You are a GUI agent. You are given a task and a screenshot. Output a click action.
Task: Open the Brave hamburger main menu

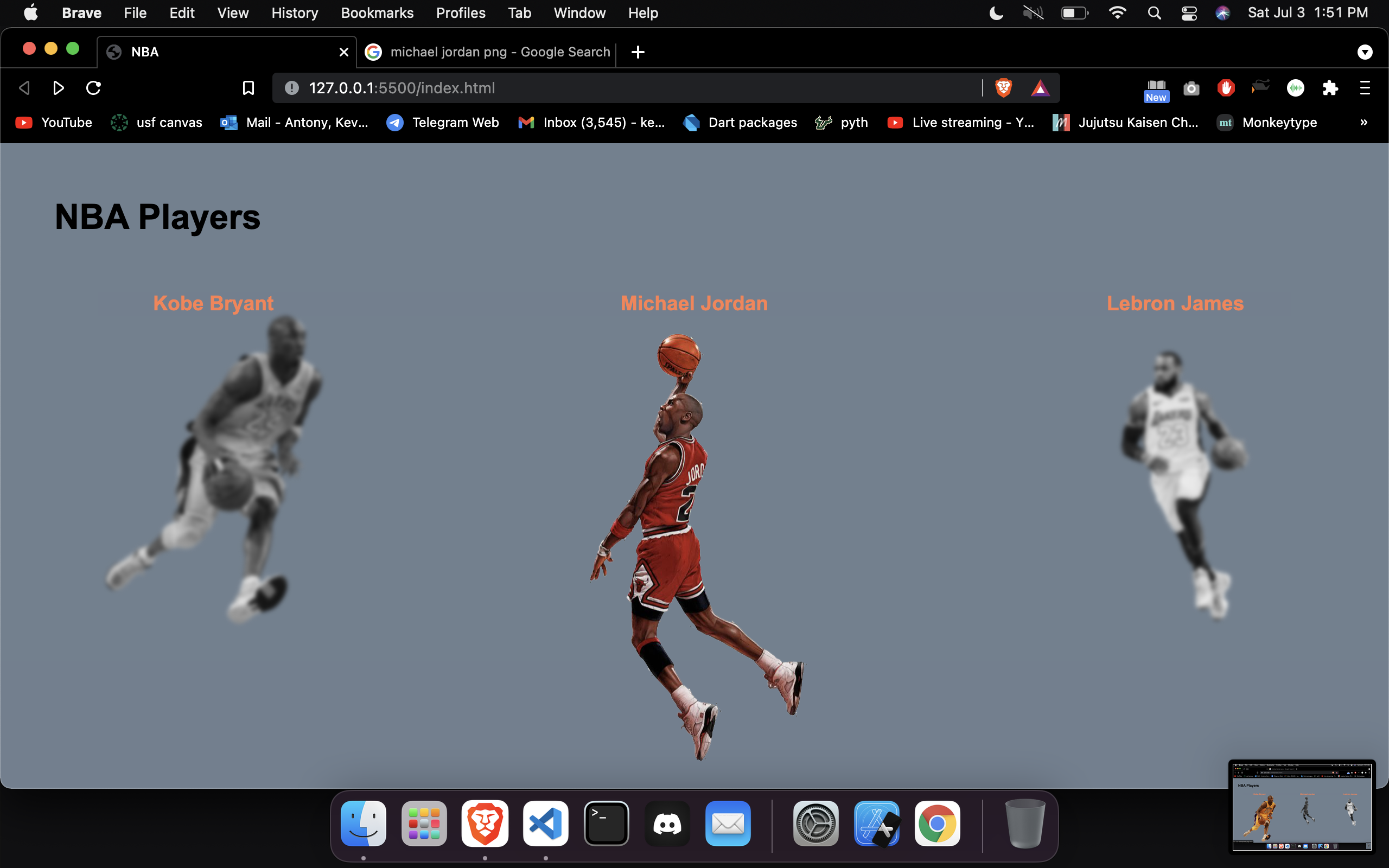(x=1365, y=88)
